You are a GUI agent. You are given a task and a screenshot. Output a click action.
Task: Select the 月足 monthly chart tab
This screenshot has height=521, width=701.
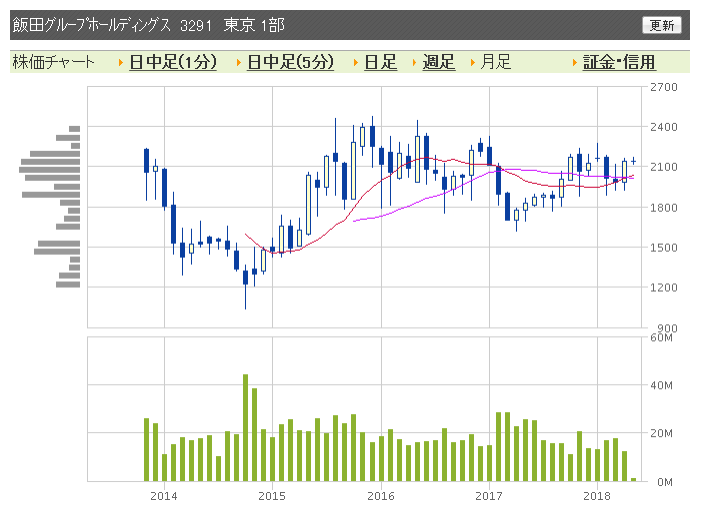pos(495,62)
